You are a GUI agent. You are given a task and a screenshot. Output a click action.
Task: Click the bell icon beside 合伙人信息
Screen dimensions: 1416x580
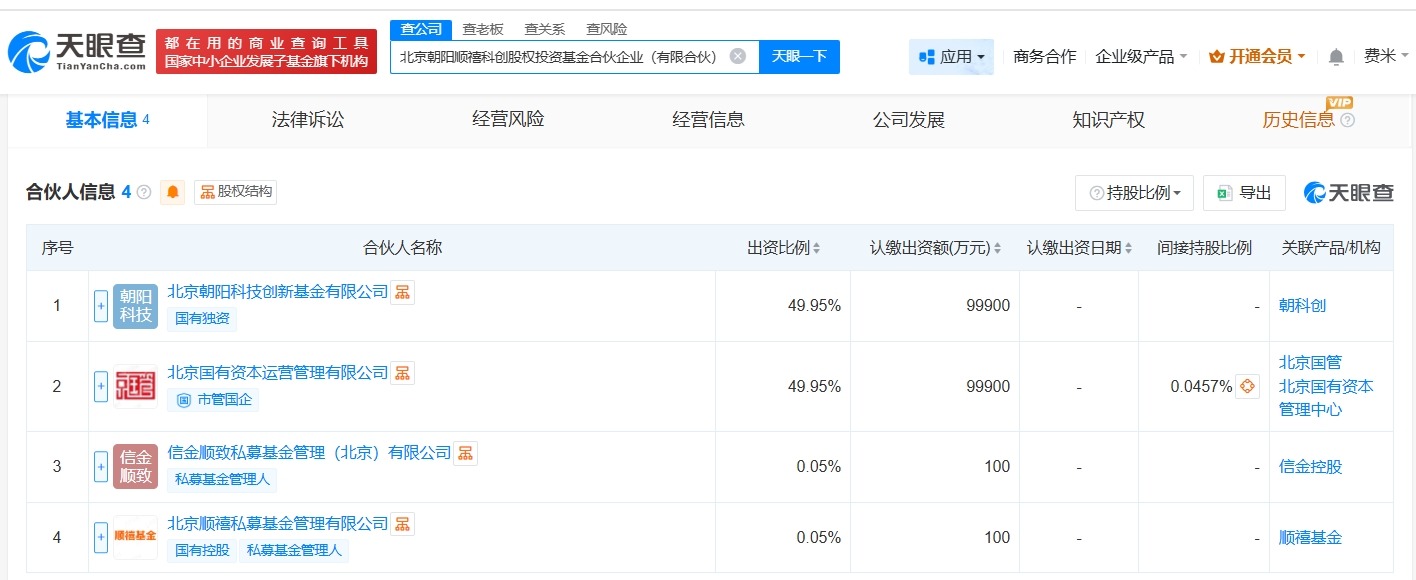(172, 192)
